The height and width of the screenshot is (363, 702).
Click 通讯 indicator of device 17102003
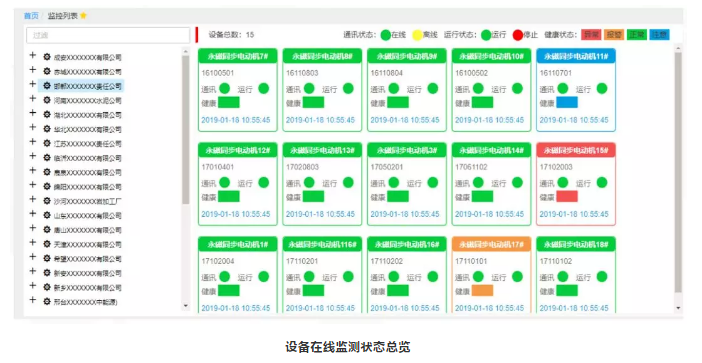point(563,182)
